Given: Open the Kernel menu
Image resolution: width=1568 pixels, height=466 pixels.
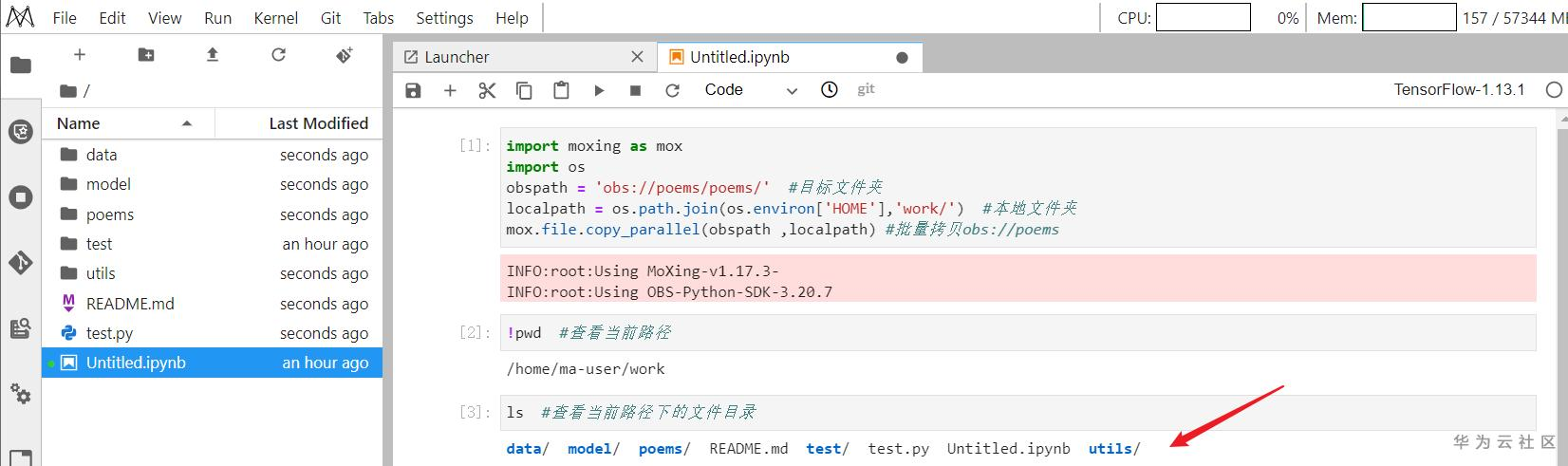Looking at the screenshot, I should coord(275,18).
